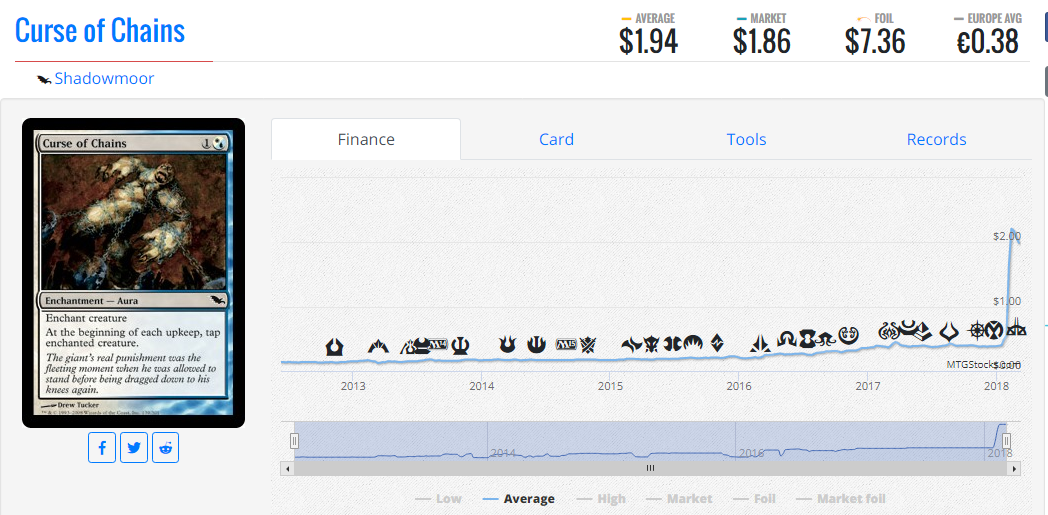The height and width of the screenshot is (515, 1048).
Task: Click the Iconic Masters circled-M symbol
Action: tap(995, 330)
